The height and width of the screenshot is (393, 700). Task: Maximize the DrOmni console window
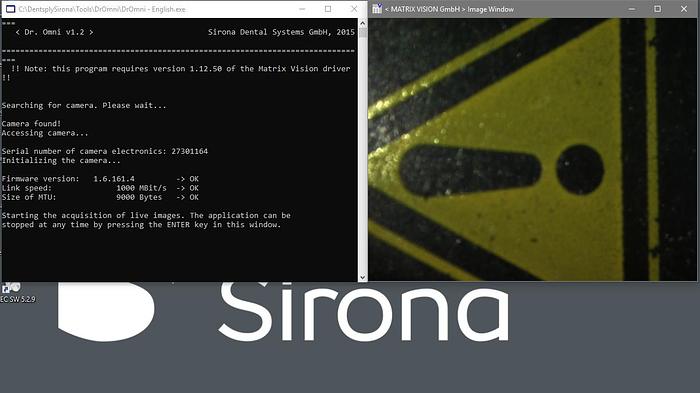pos(328,9)
